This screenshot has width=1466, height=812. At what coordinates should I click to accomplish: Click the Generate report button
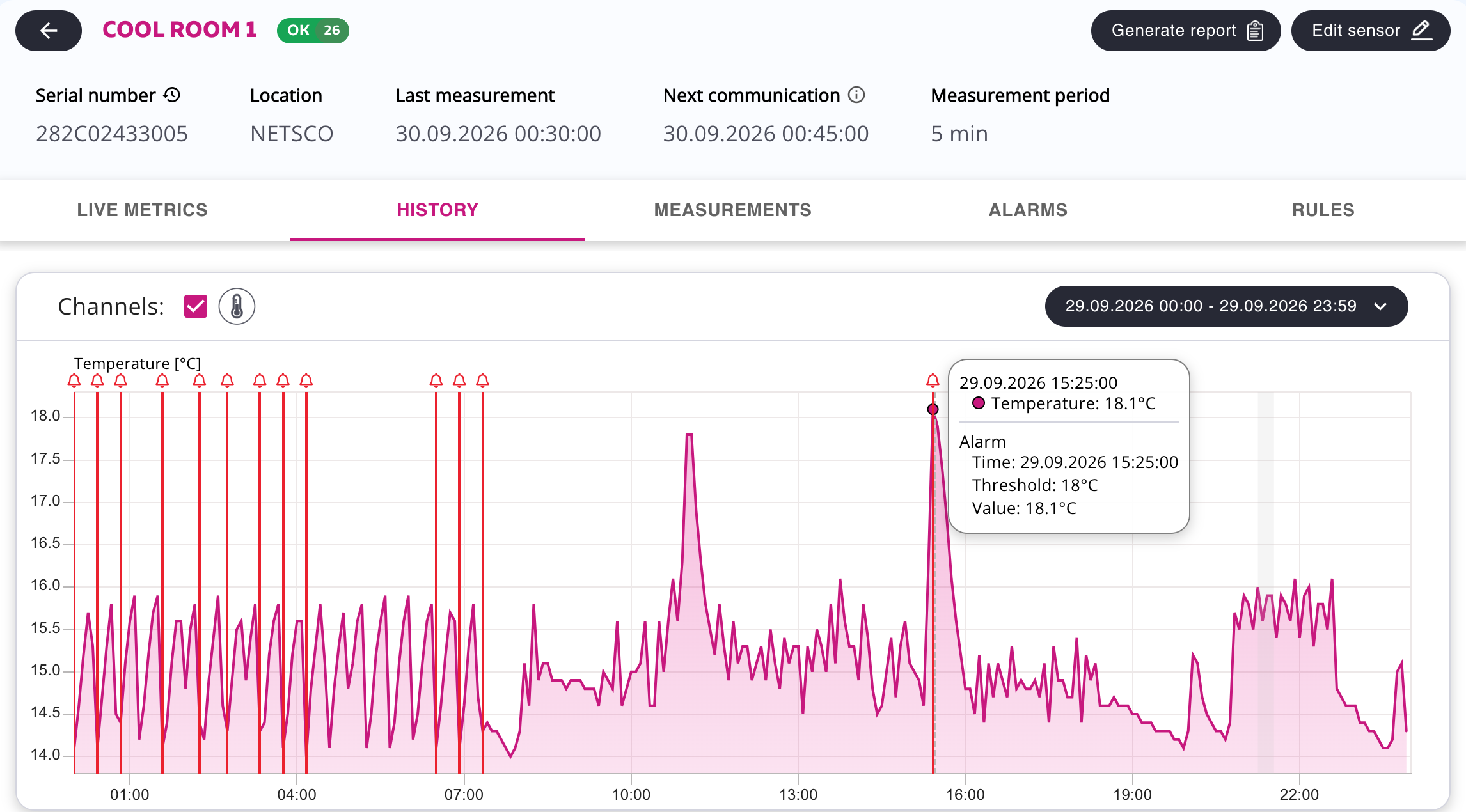1186,31
